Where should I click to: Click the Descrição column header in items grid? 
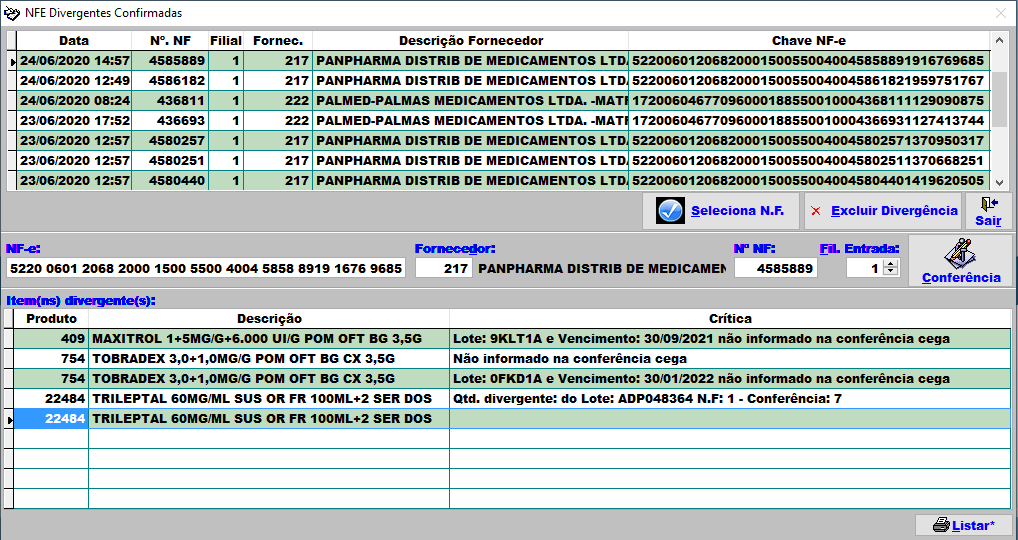point(269,319)
